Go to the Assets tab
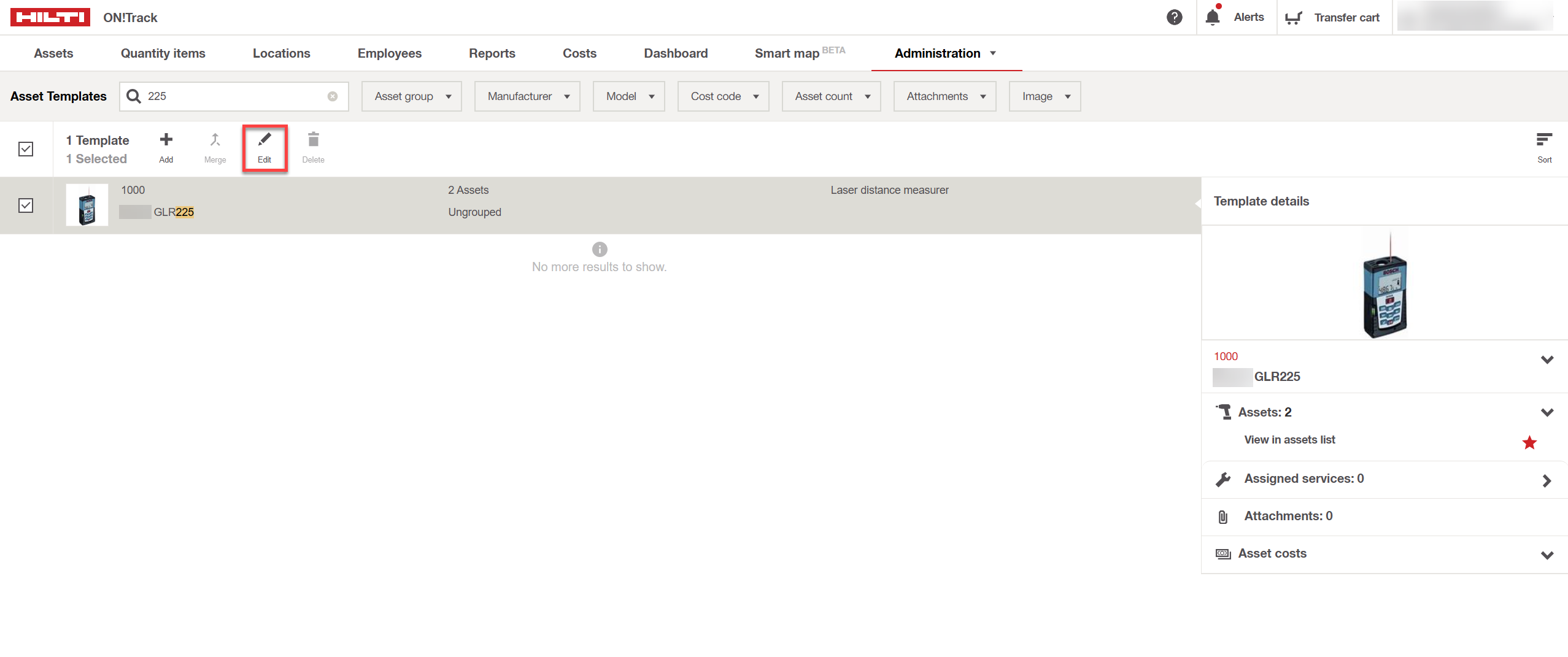 (x=53, y=53)
